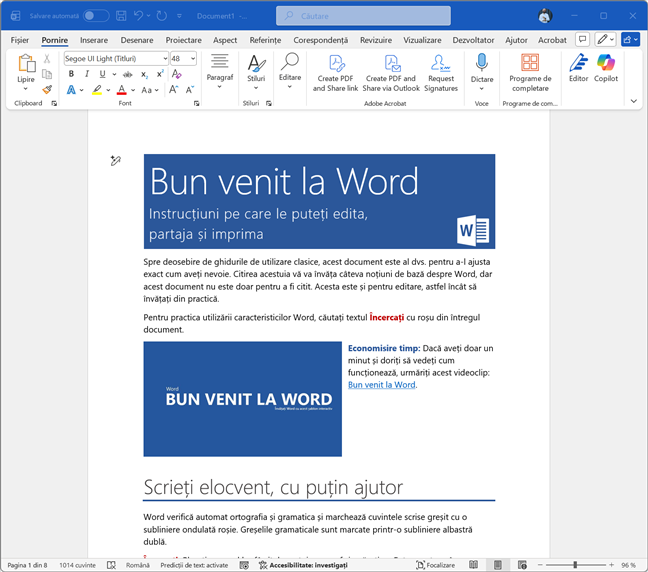The height and width of the screenshot is (572, 648).
Task: Expand the Paragraf group button
Action: tap(219, 71)
